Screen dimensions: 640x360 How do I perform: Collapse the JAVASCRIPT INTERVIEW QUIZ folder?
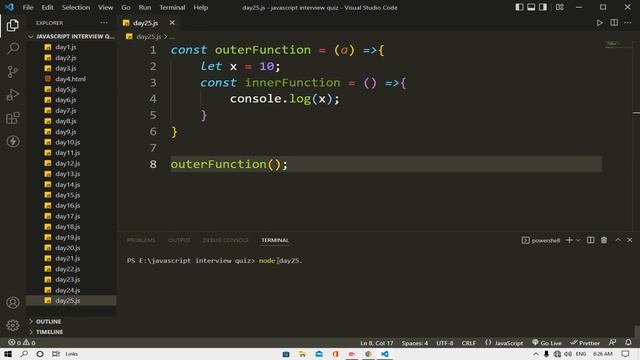[x=72, y=36]
